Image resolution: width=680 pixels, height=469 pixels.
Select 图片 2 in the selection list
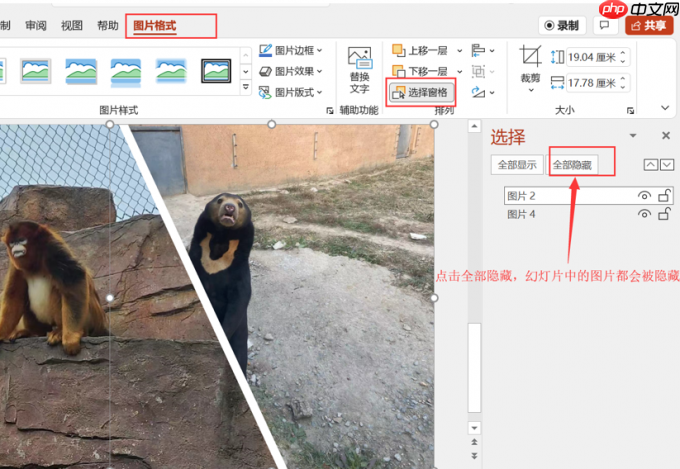(x=588, y=196)
